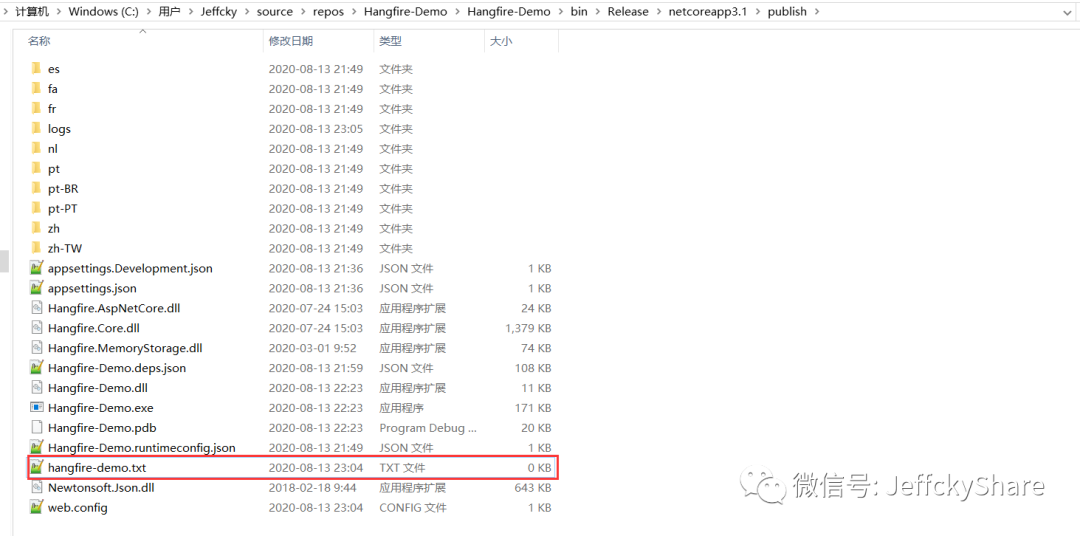
Task: Select the Hangfire-Demo.exe file name
Action: pos(101,408)
